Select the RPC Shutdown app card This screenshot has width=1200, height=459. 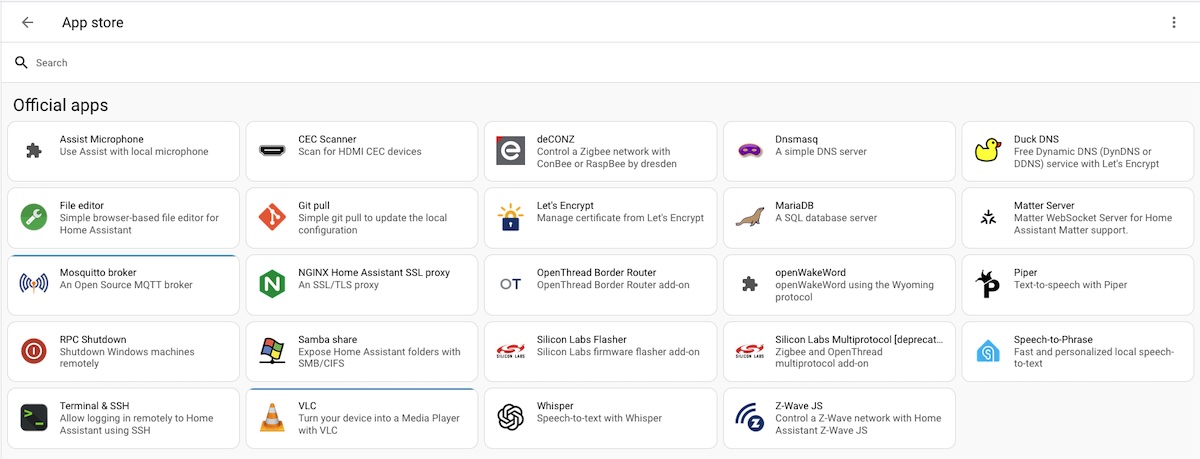(x=123, y=351)
